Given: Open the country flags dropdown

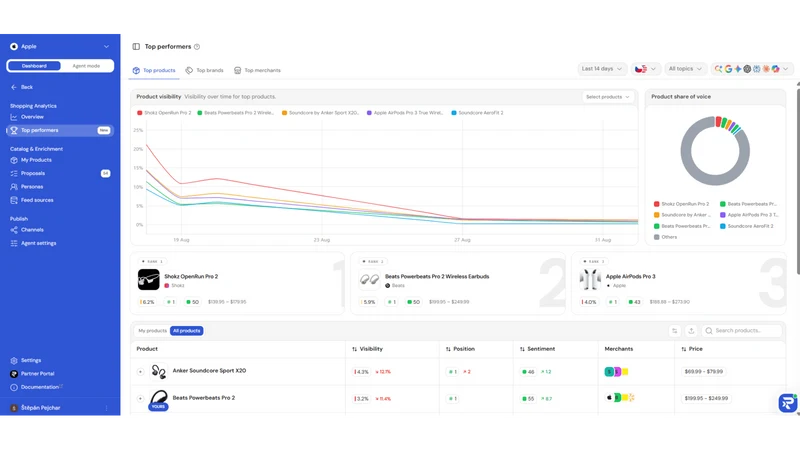Looking at the screenshot, I should click(645, 69).
